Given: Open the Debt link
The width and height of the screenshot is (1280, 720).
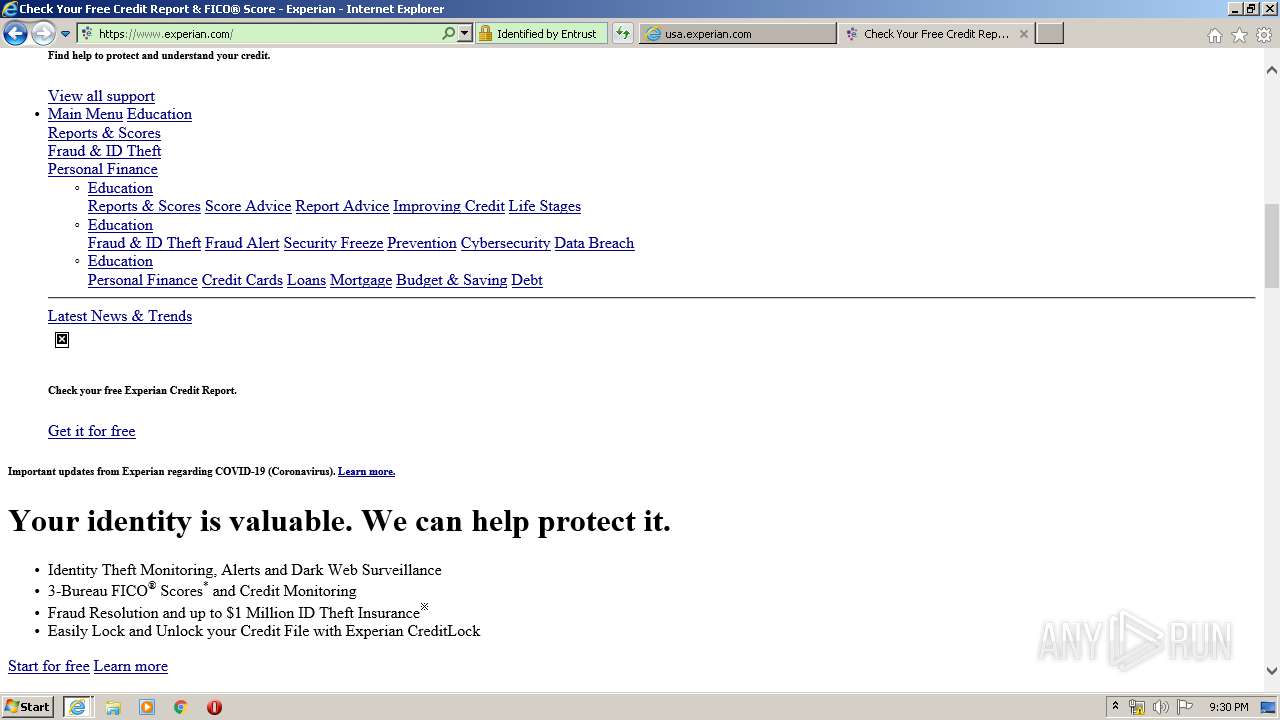Looking at the screenshot, I should (527, 280).
